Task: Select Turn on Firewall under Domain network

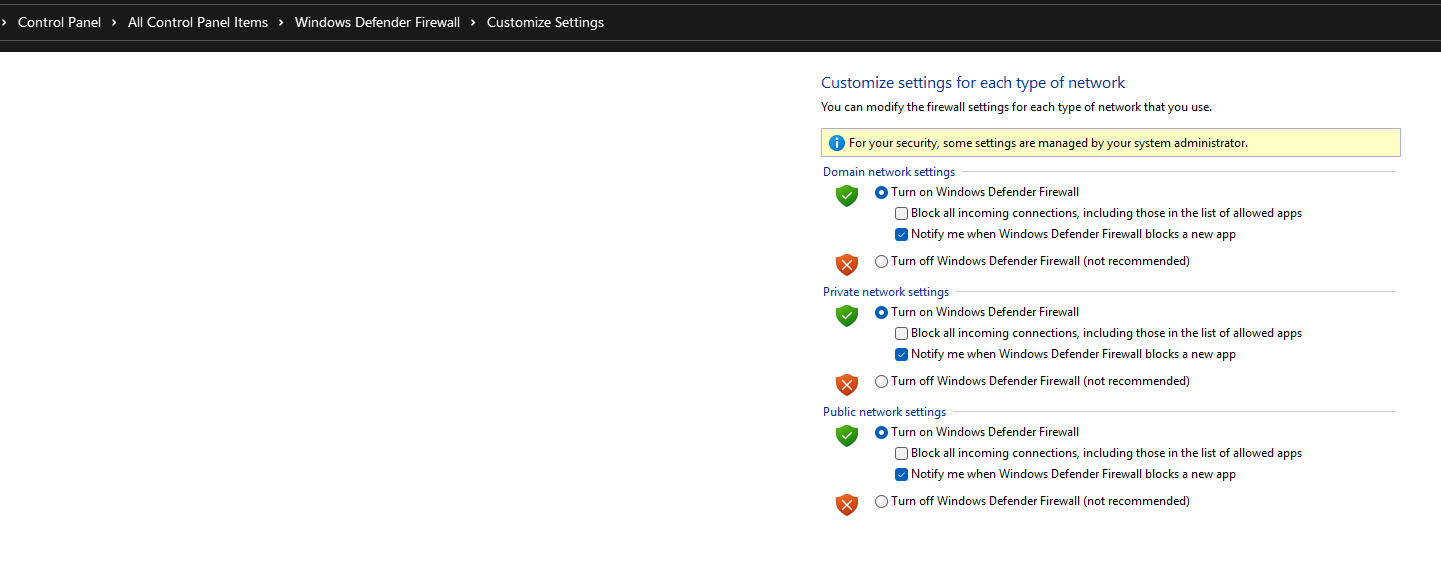Action: point(881,192)
